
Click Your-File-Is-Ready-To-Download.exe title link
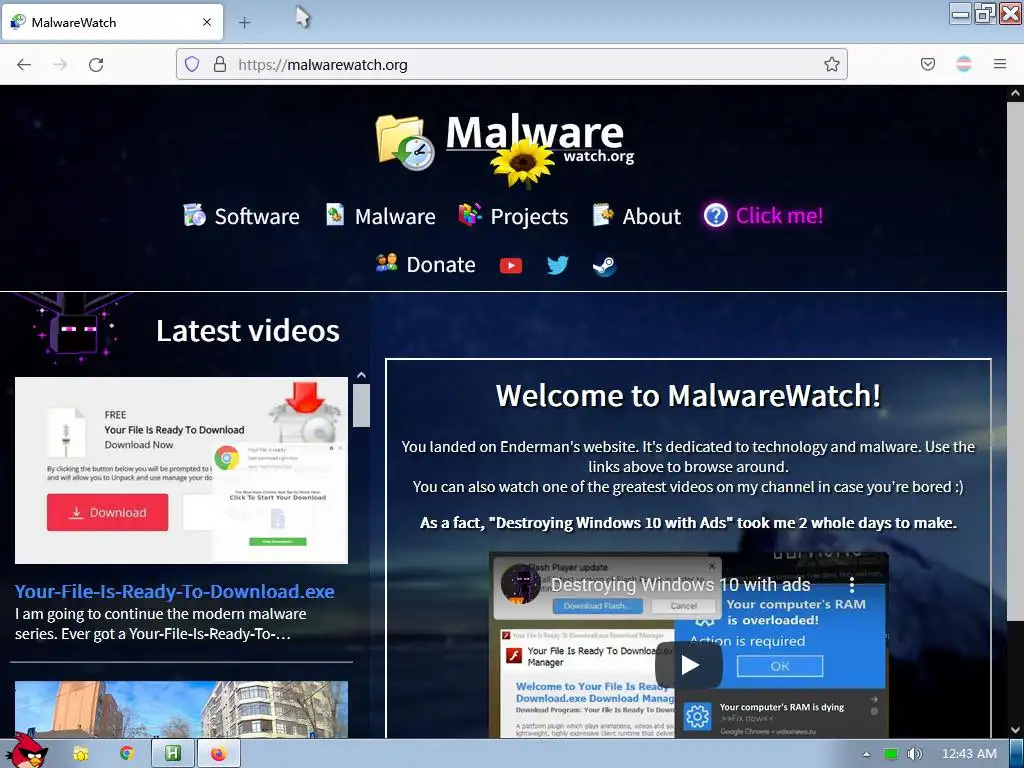174,591
